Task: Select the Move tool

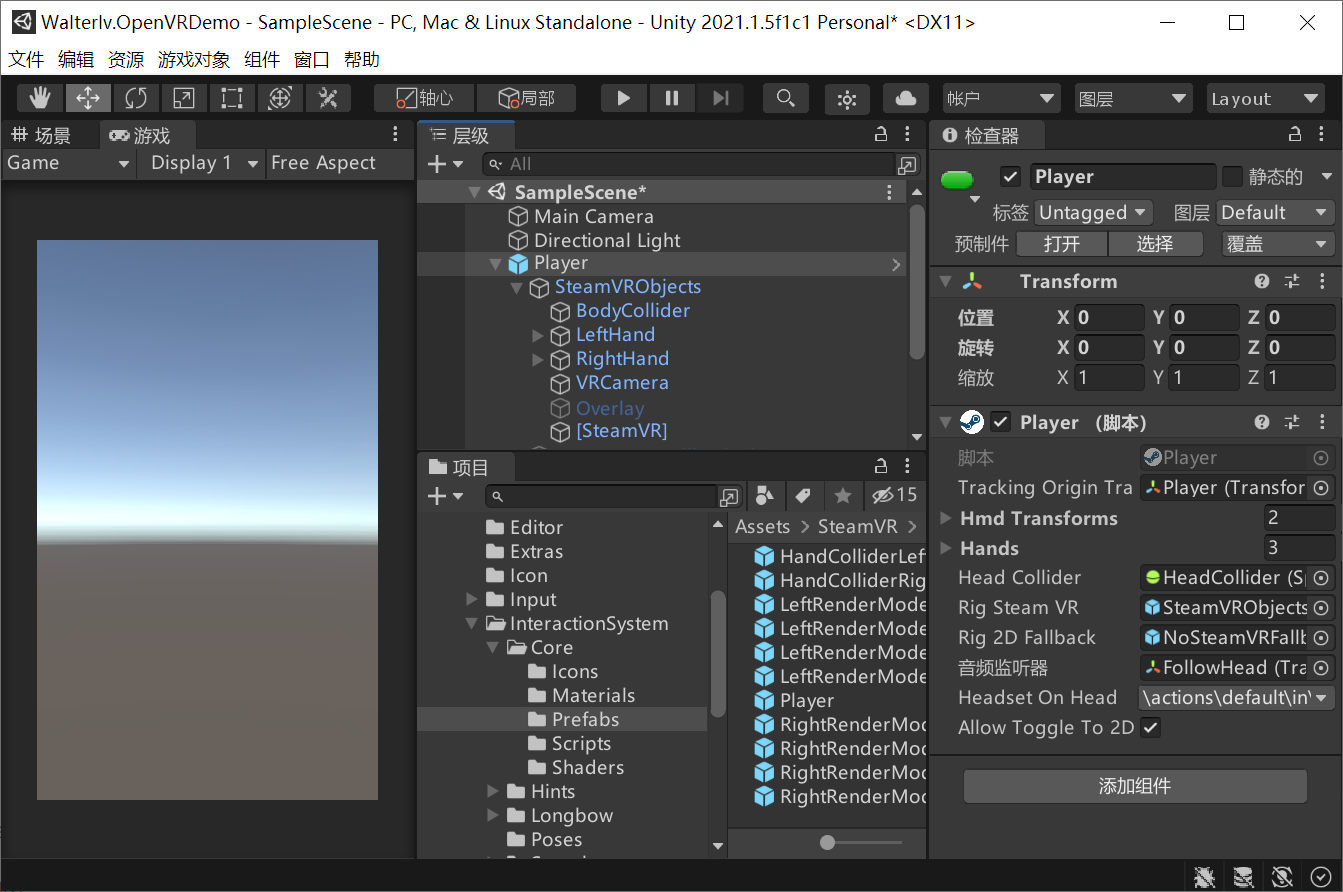Action: pyautogui.click(x=88, y=98)
